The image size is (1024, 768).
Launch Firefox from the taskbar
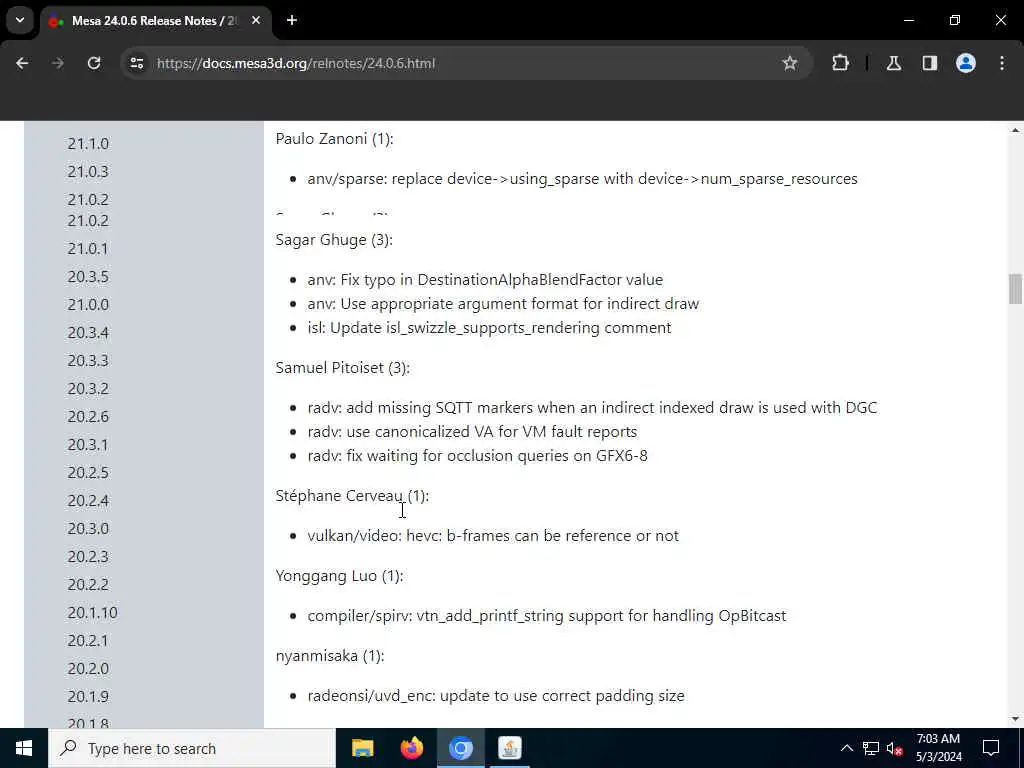[411, 748]
